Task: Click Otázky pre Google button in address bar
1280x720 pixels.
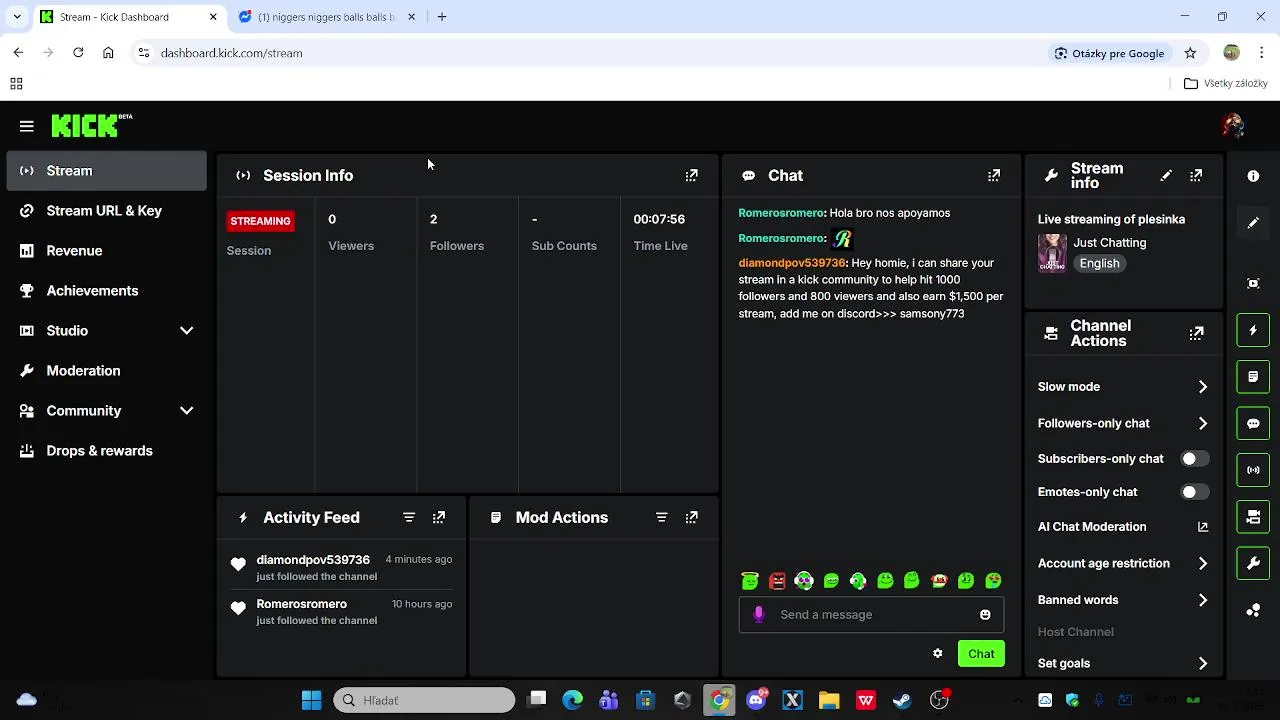Action: (1109, 53)
